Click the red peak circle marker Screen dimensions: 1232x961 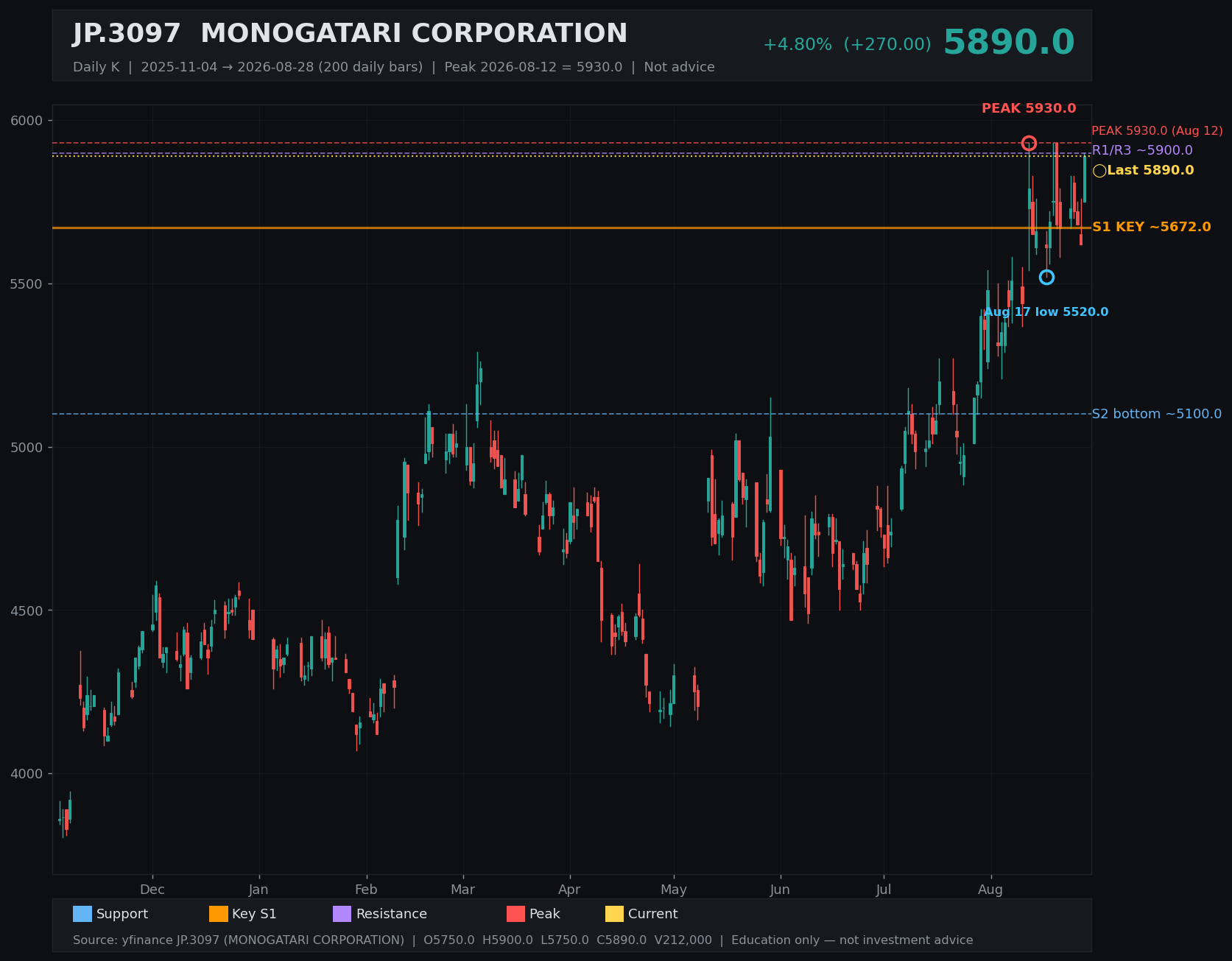(x=1029, y=143)
